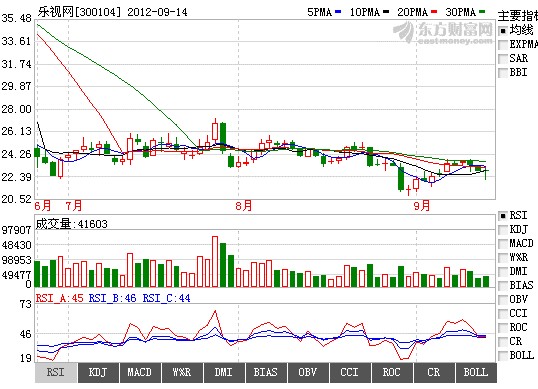Image resolution: width=538 pixels, height=389 pixels.
Task: Click the RSI_C:44 value label
Action: click(x=166, y=298)
